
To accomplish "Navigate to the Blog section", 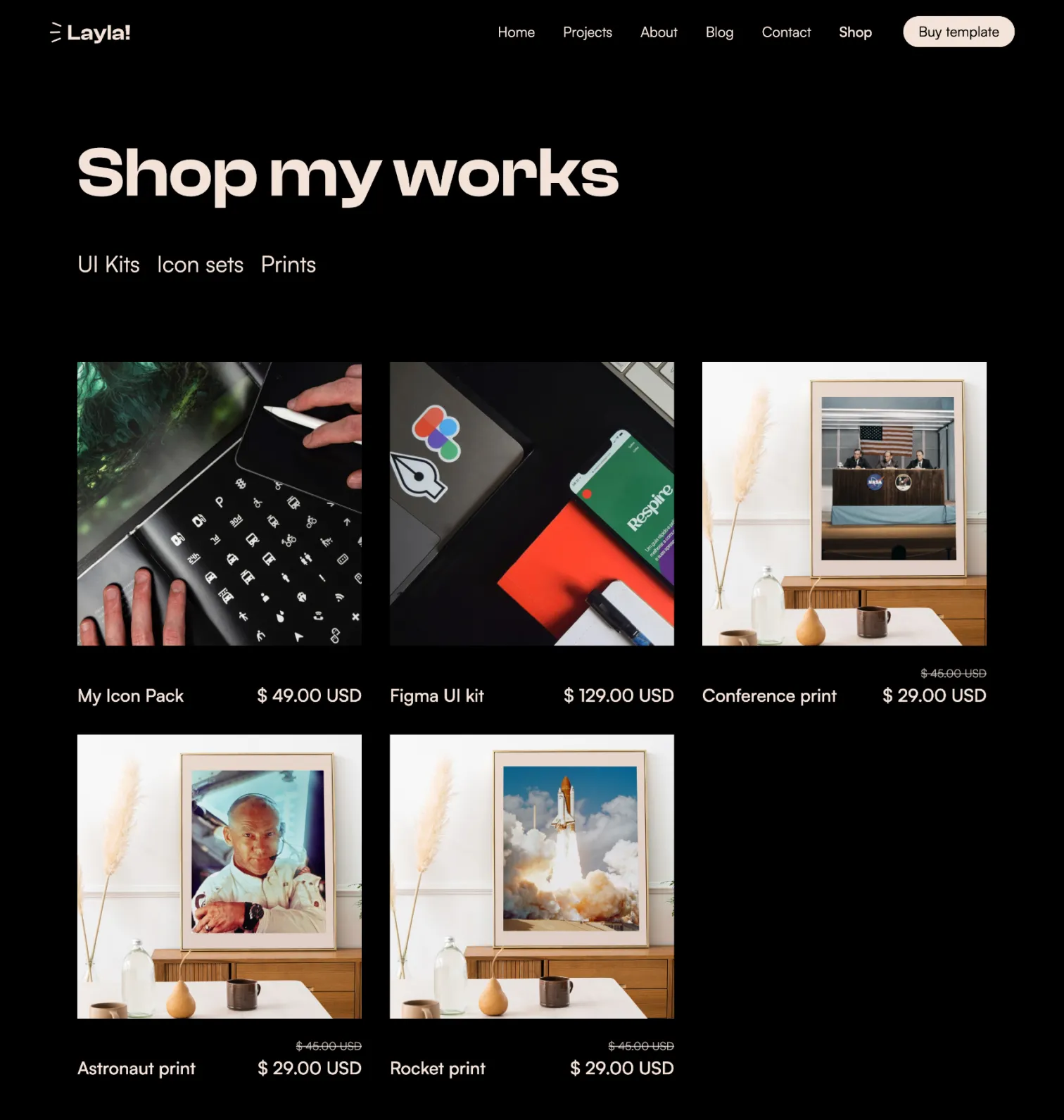I will pyautogui.click(x=719, y=32).
